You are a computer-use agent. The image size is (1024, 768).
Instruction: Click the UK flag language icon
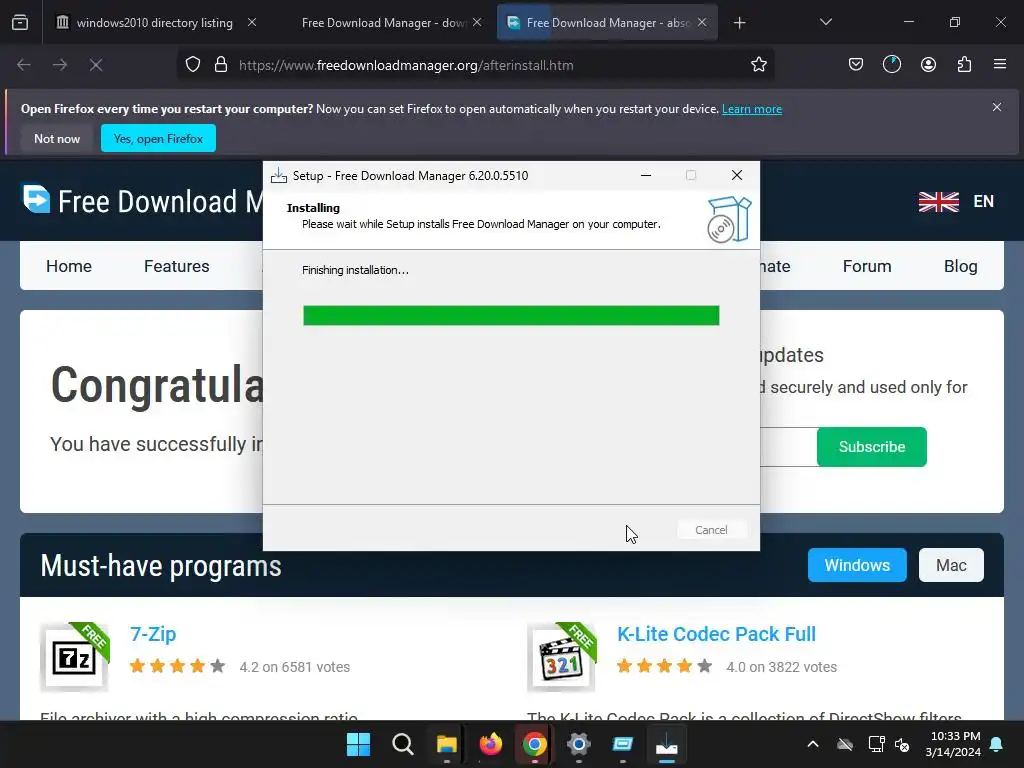coord(938,202)
